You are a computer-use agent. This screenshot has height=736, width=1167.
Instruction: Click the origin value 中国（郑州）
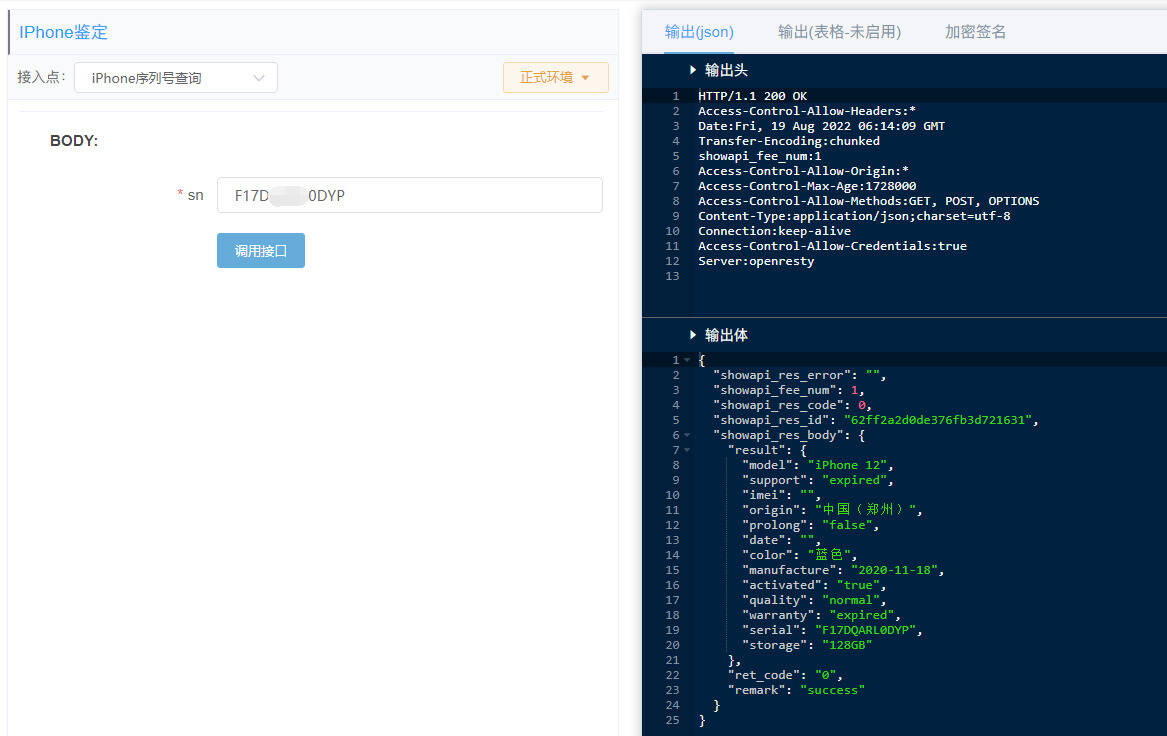click(x=865, y=510)
